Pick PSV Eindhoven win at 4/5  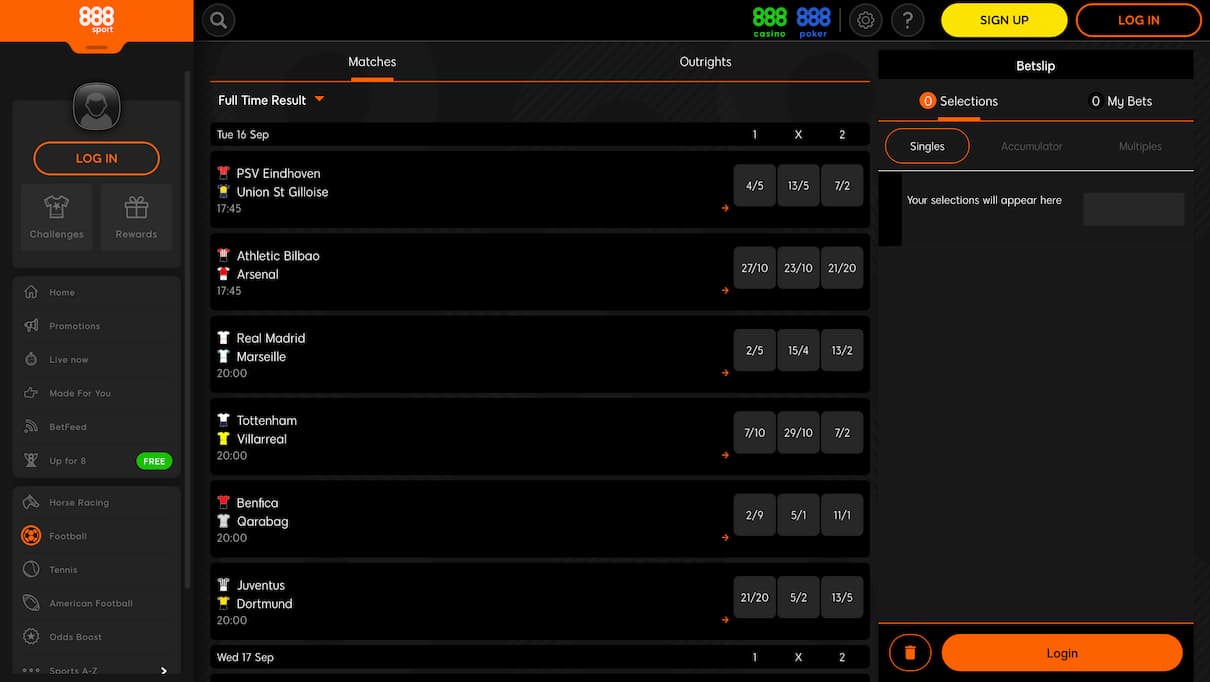[x=754, y=186]
